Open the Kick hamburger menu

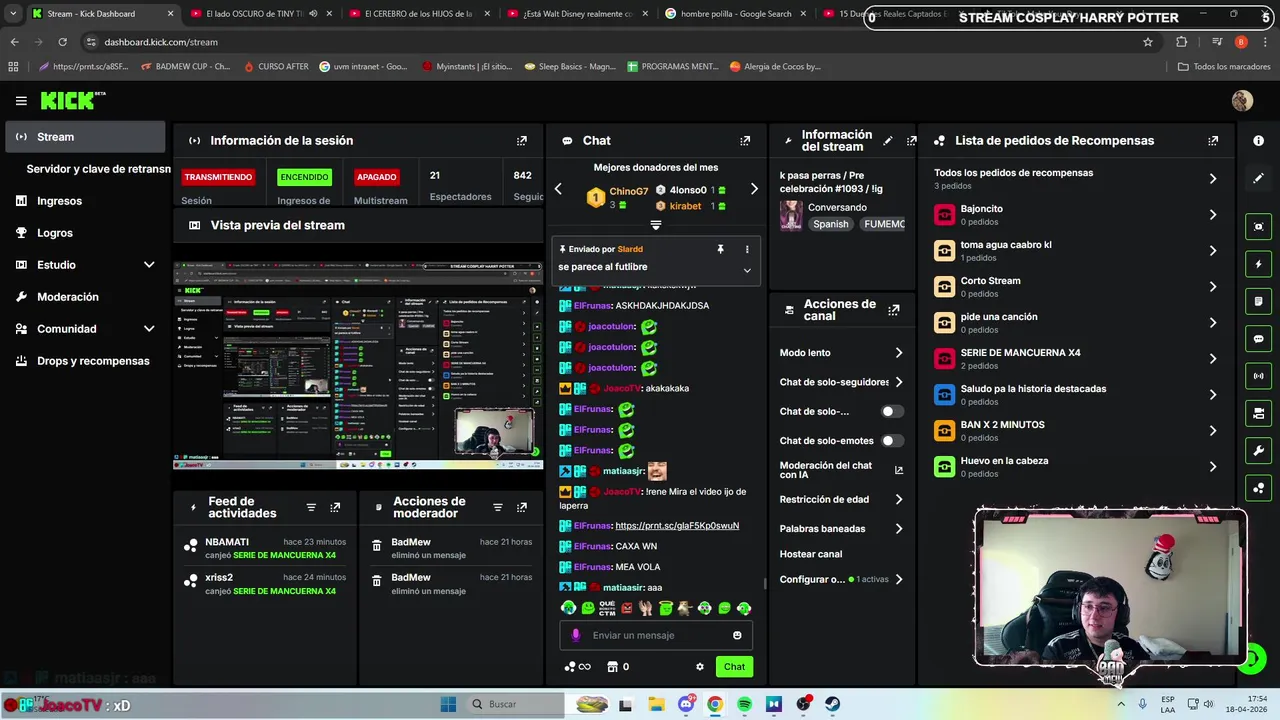point(21,101)
